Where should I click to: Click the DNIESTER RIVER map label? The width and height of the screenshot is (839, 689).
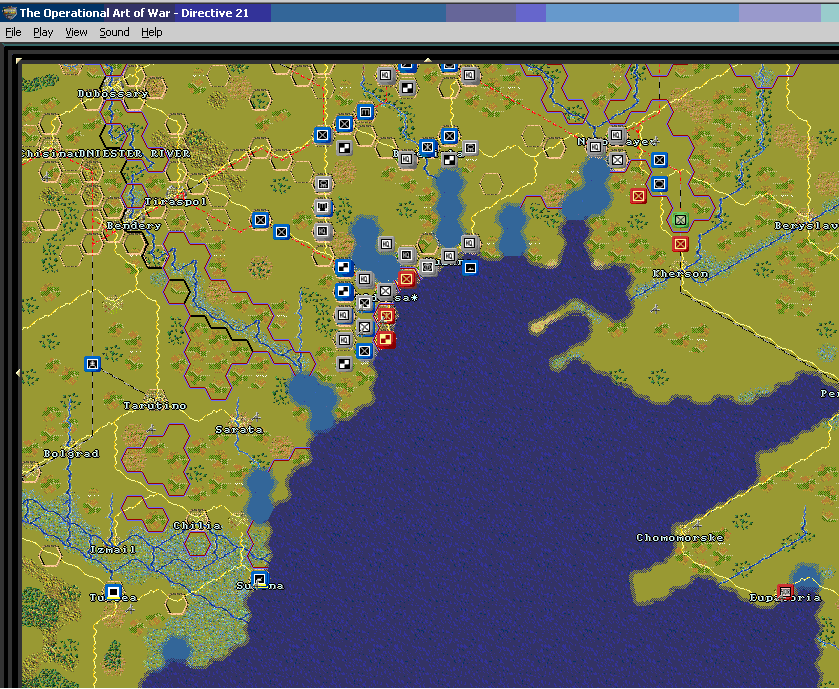point(134,154)
